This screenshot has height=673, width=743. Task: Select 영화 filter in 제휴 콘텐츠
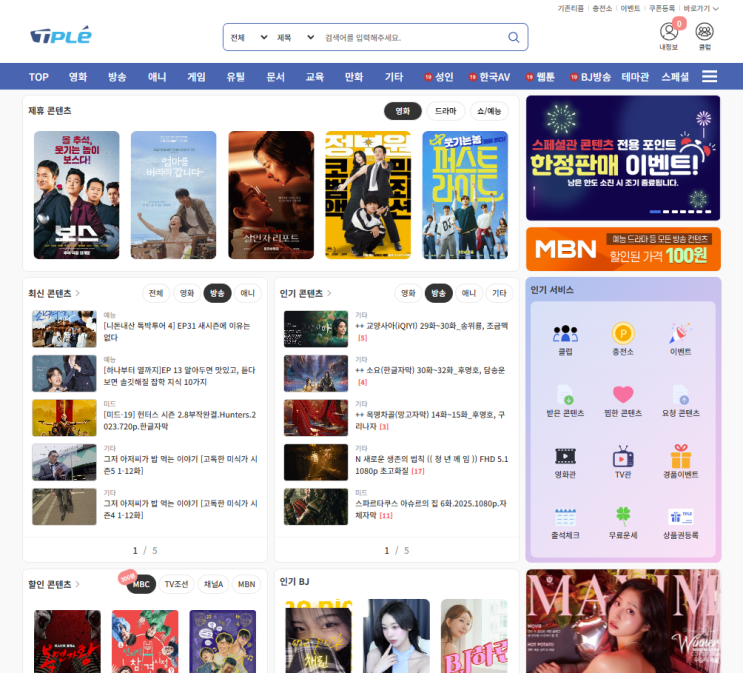pos(403,111)
